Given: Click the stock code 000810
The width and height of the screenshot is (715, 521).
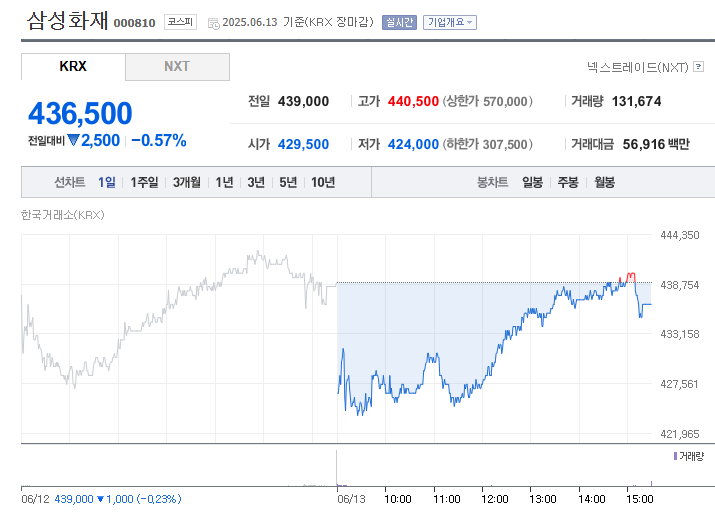Looking at the screenshot, I should point(134,23).
